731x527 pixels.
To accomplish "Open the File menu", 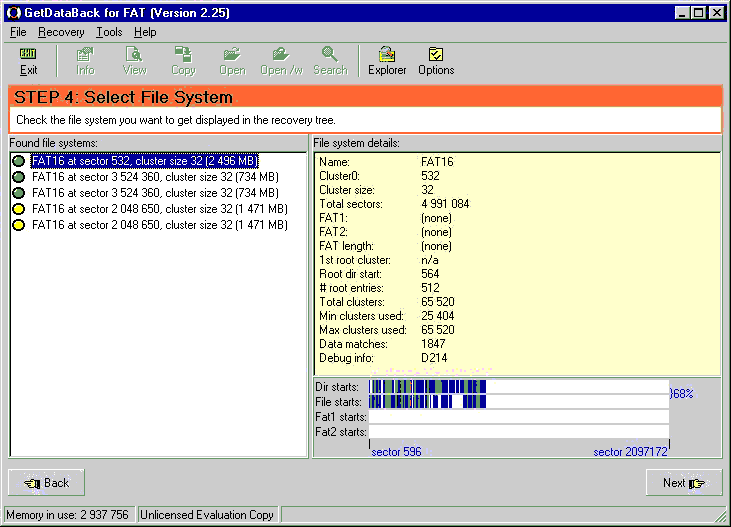I will pyautogui.click(x=18, y=32).
